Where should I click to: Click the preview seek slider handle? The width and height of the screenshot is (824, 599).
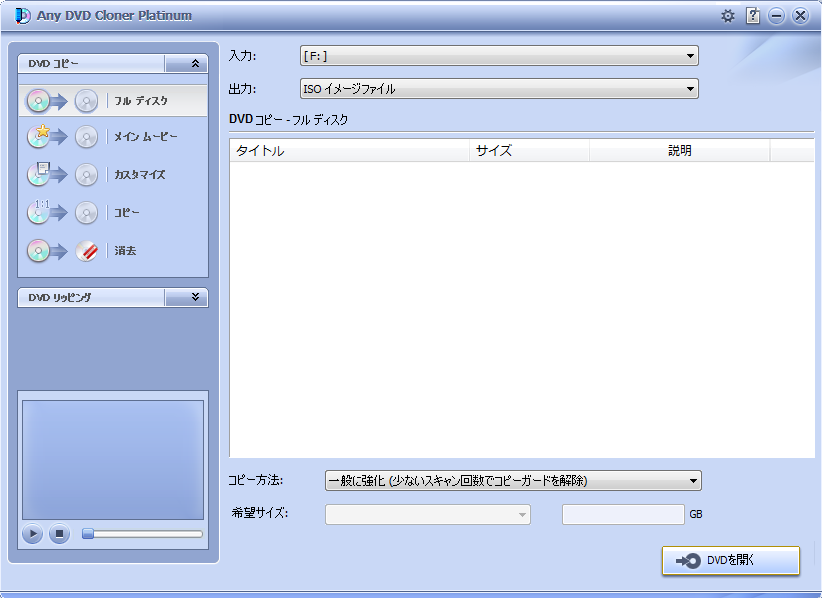click(x=88, y=534)
